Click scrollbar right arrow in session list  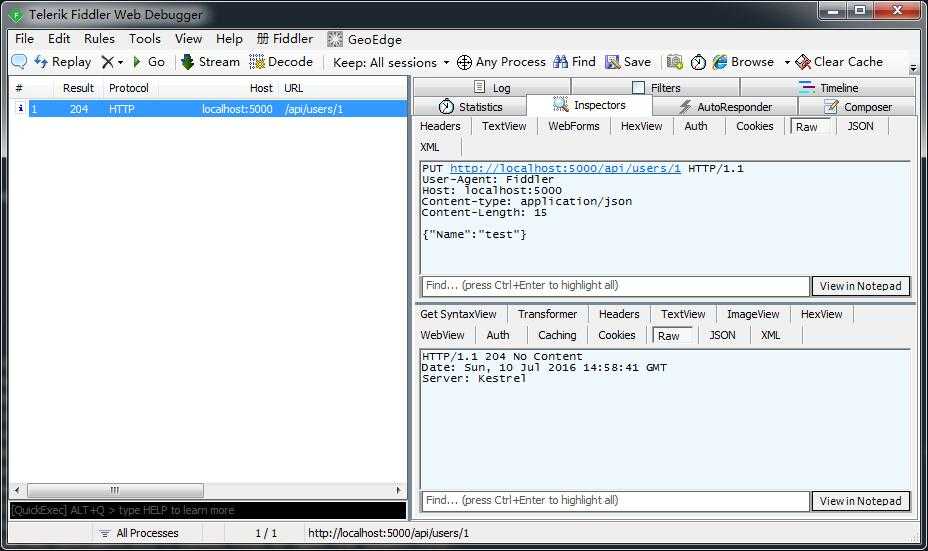tap(398, 490)
